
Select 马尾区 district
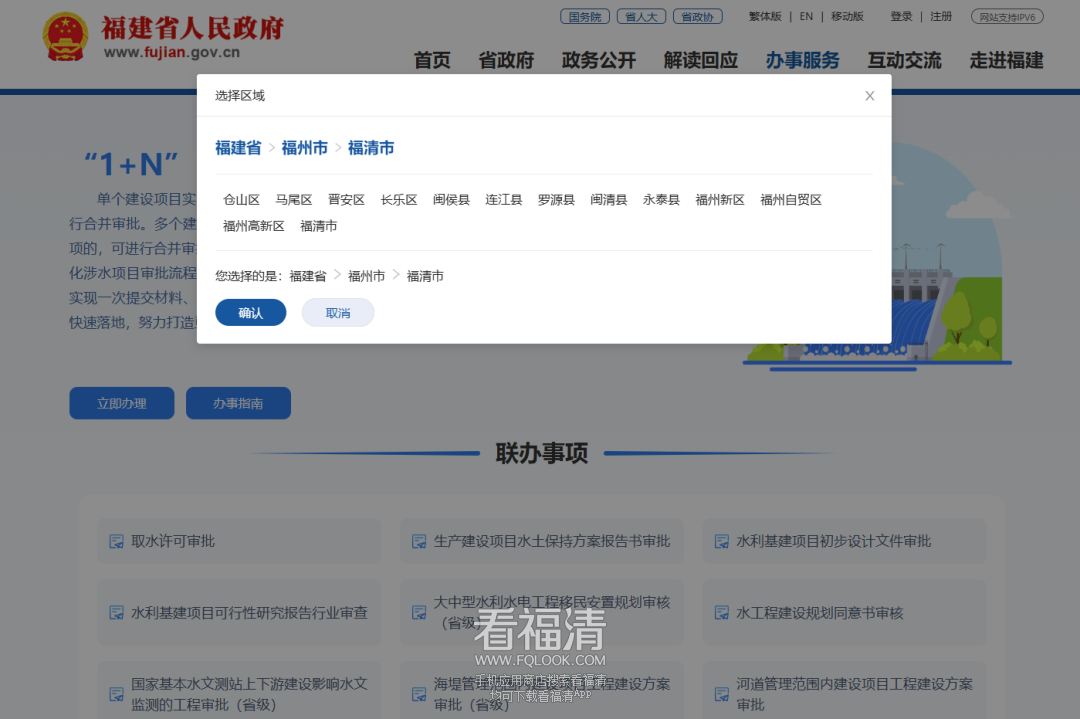pyautogui.click(x=294, y=200)
